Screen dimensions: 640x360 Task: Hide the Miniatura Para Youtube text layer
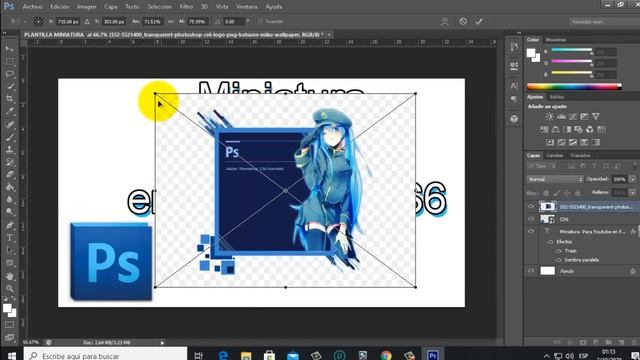(x=531, y=231)
